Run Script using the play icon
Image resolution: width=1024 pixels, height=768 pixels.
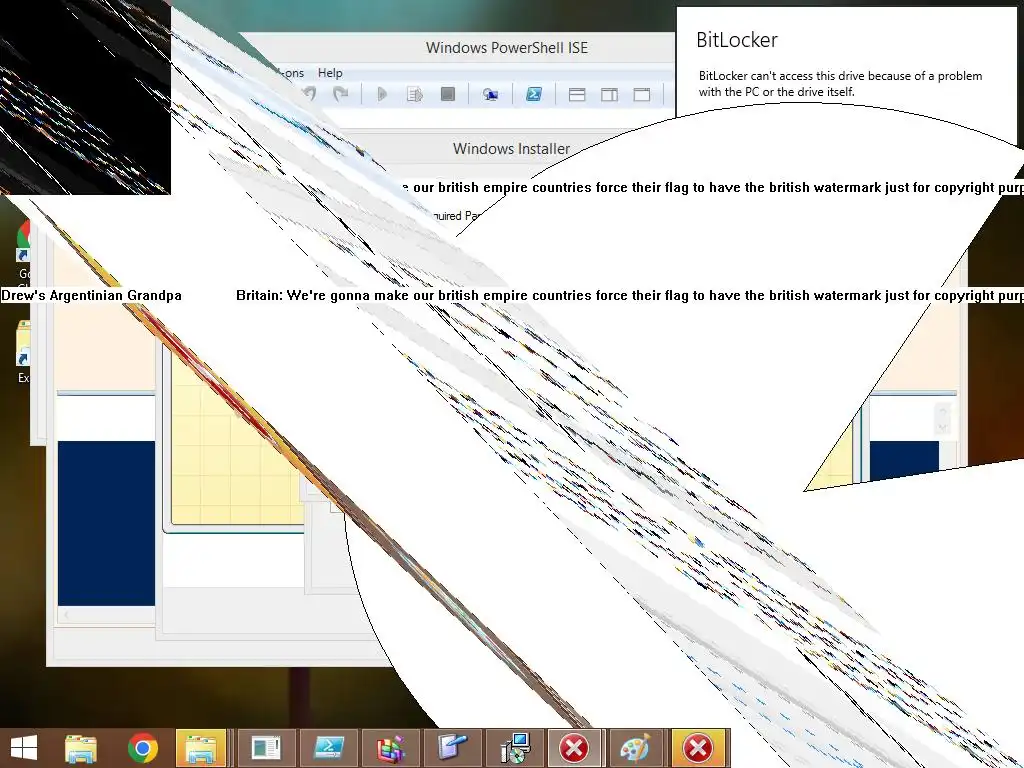382,94
